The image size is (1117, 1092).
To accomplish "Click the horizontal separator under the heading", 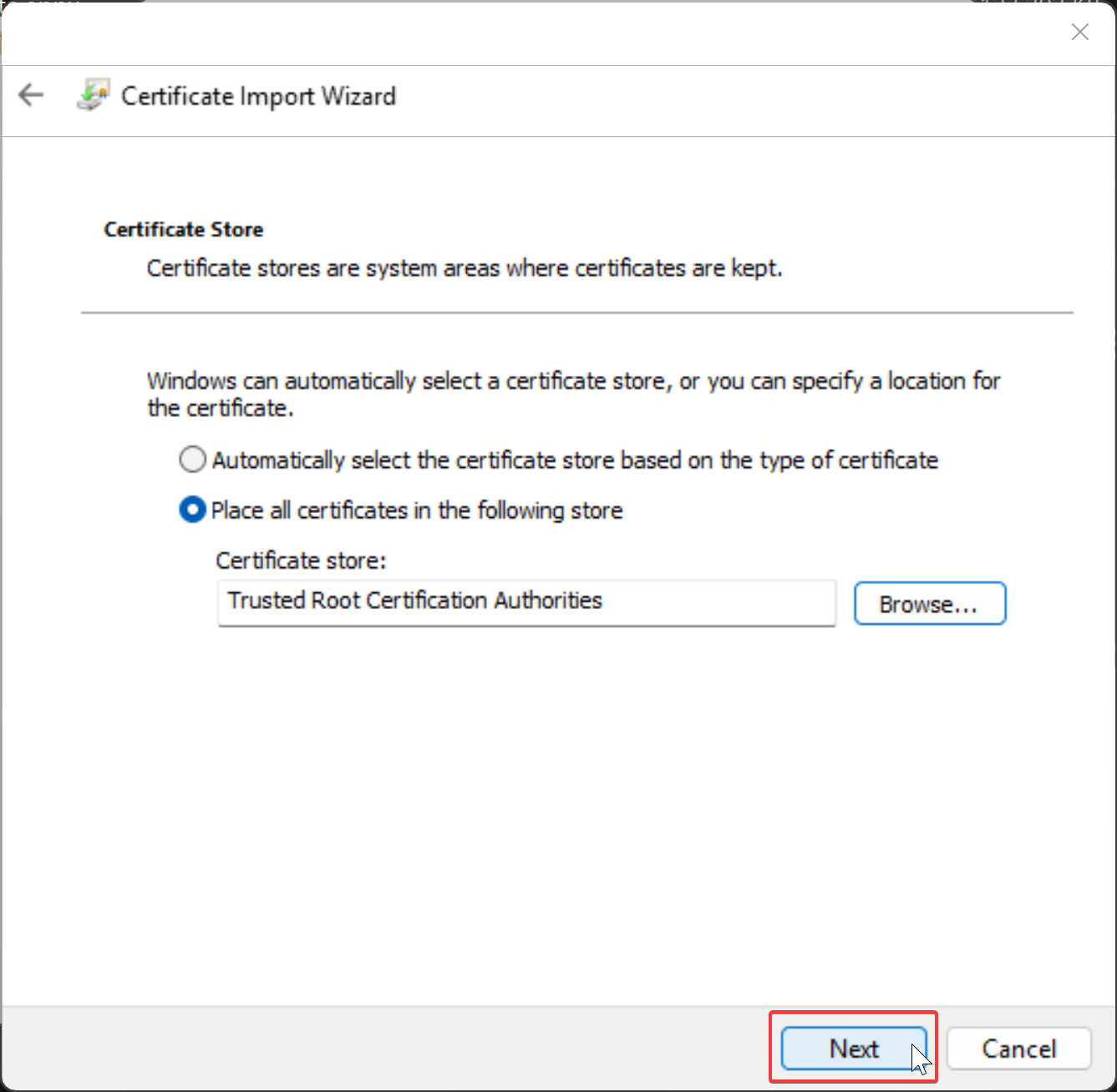I will point(576,312).
